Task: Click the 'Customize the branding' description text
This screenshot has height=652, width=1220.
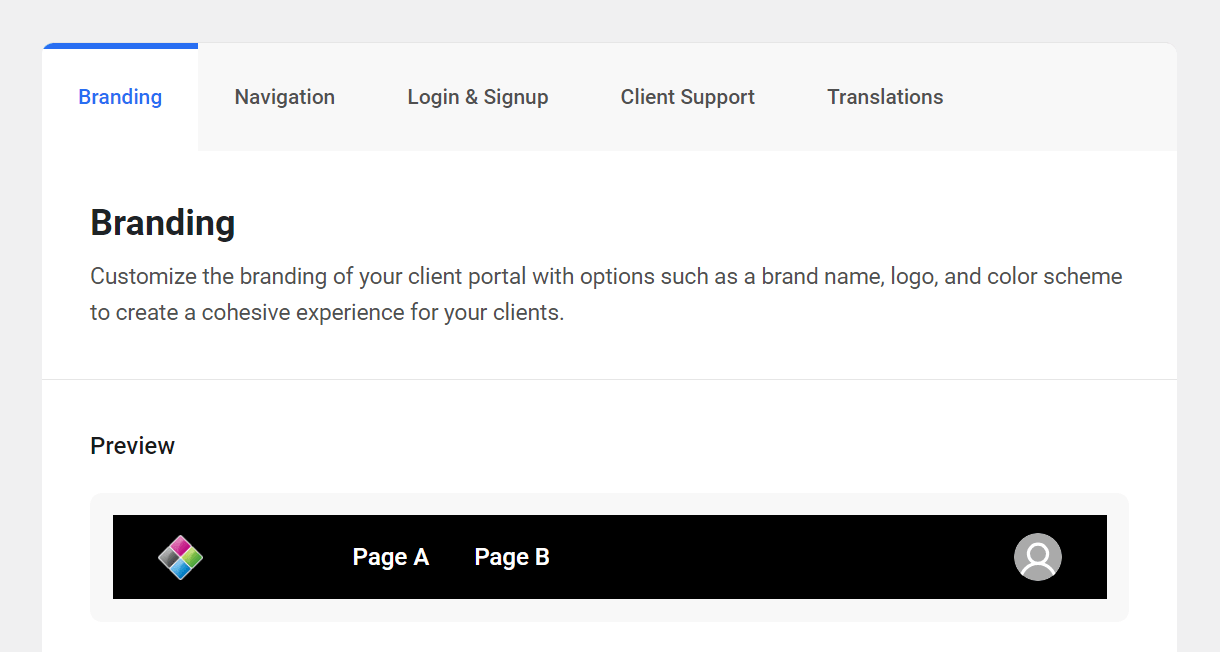Action: pos(606,294)
